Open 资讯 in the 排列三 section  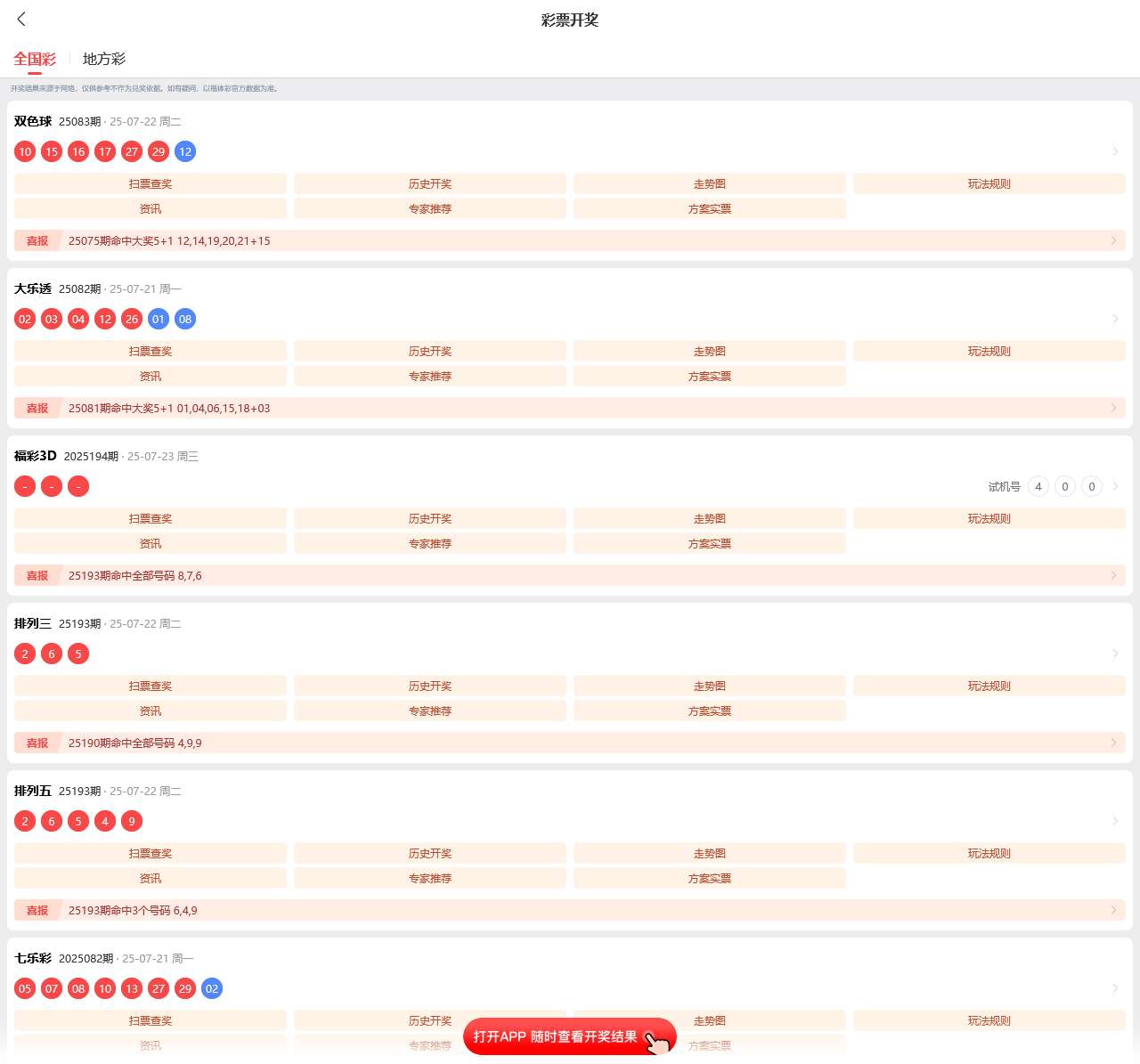coord(151,711)
